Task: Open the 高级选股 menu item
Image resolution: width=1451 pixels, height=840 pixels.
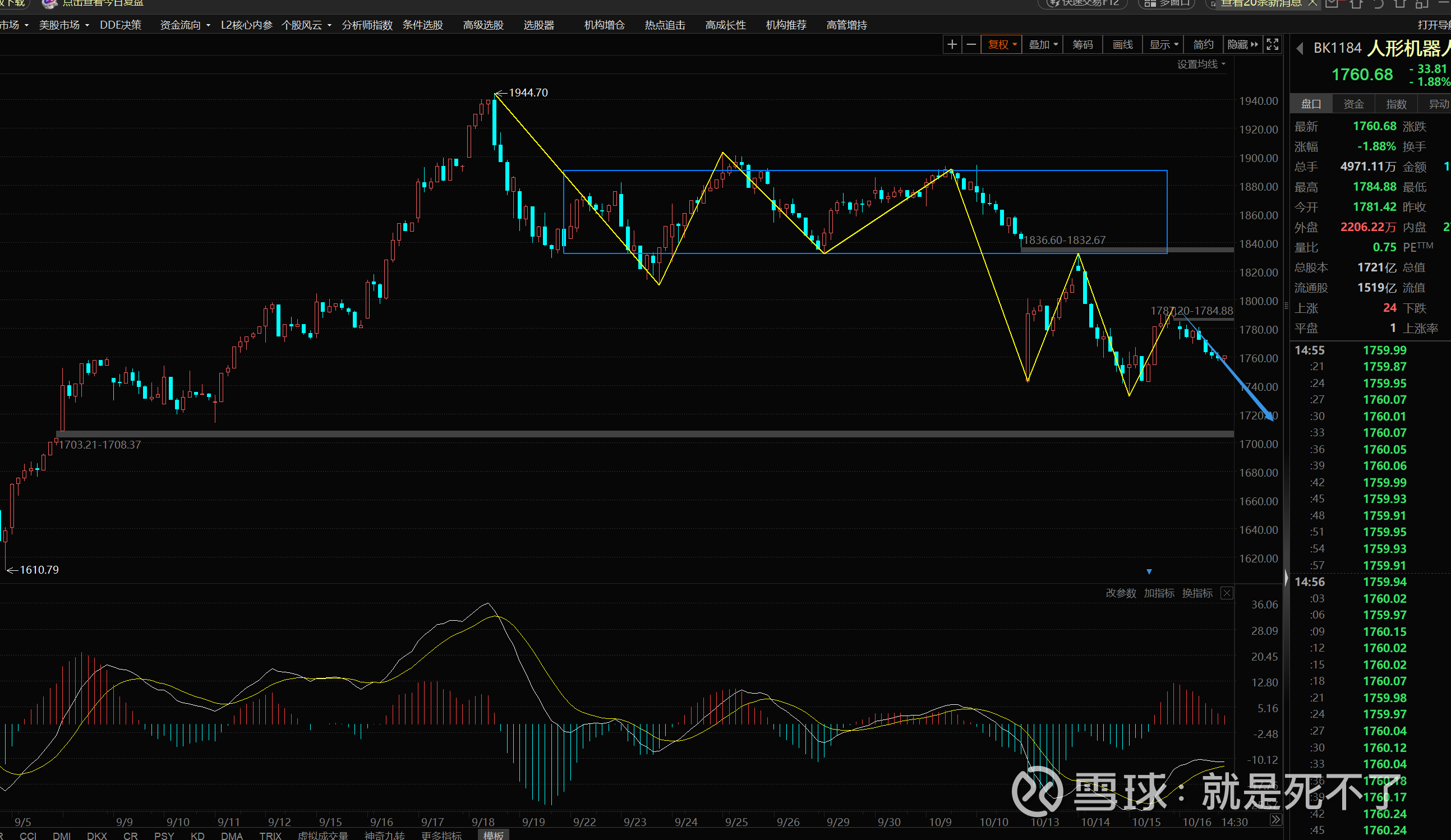Action: click(x=483, y=25)
